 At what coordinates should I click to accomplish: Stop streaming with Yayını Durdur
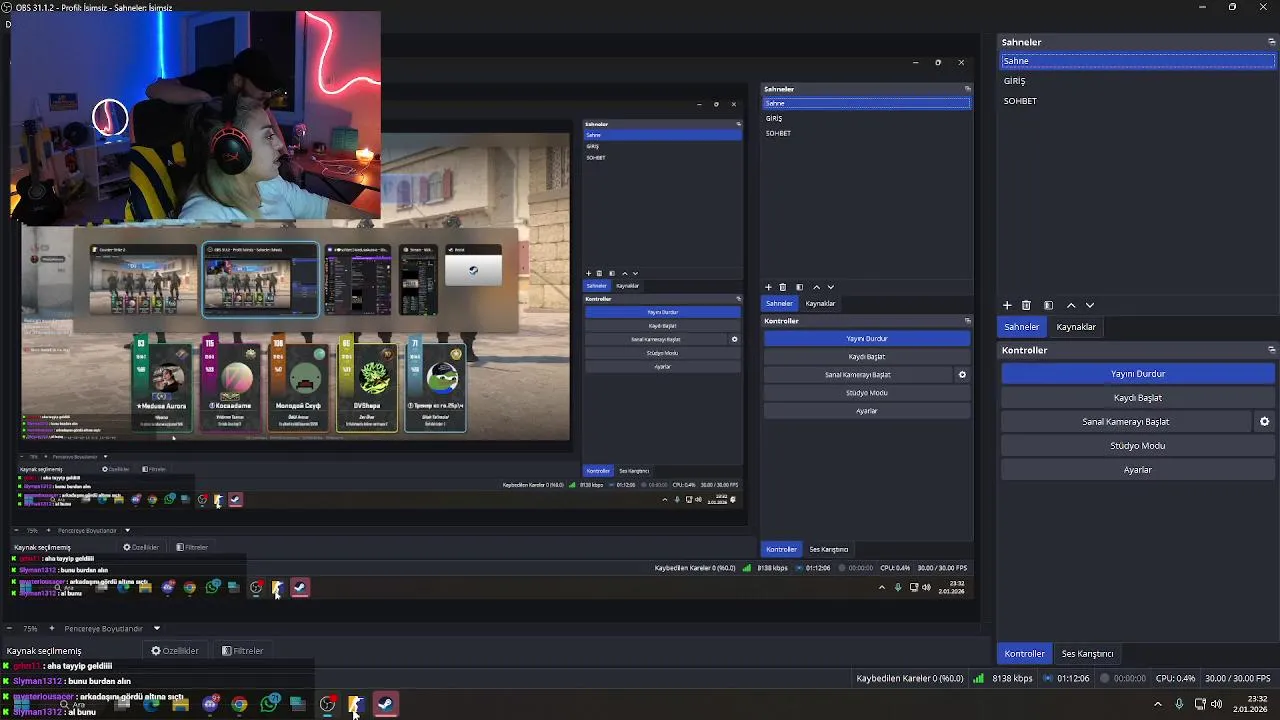tap(1138, 374)
